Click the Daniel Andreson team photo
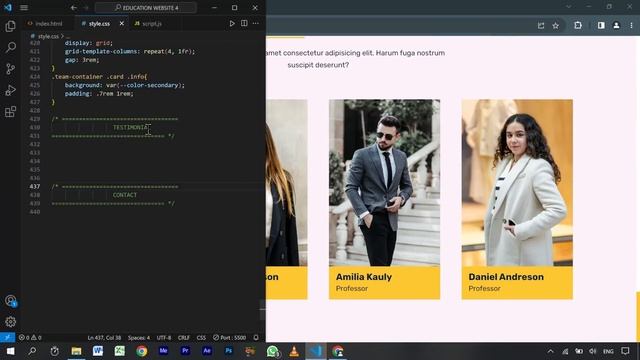 tap(517, 183)
